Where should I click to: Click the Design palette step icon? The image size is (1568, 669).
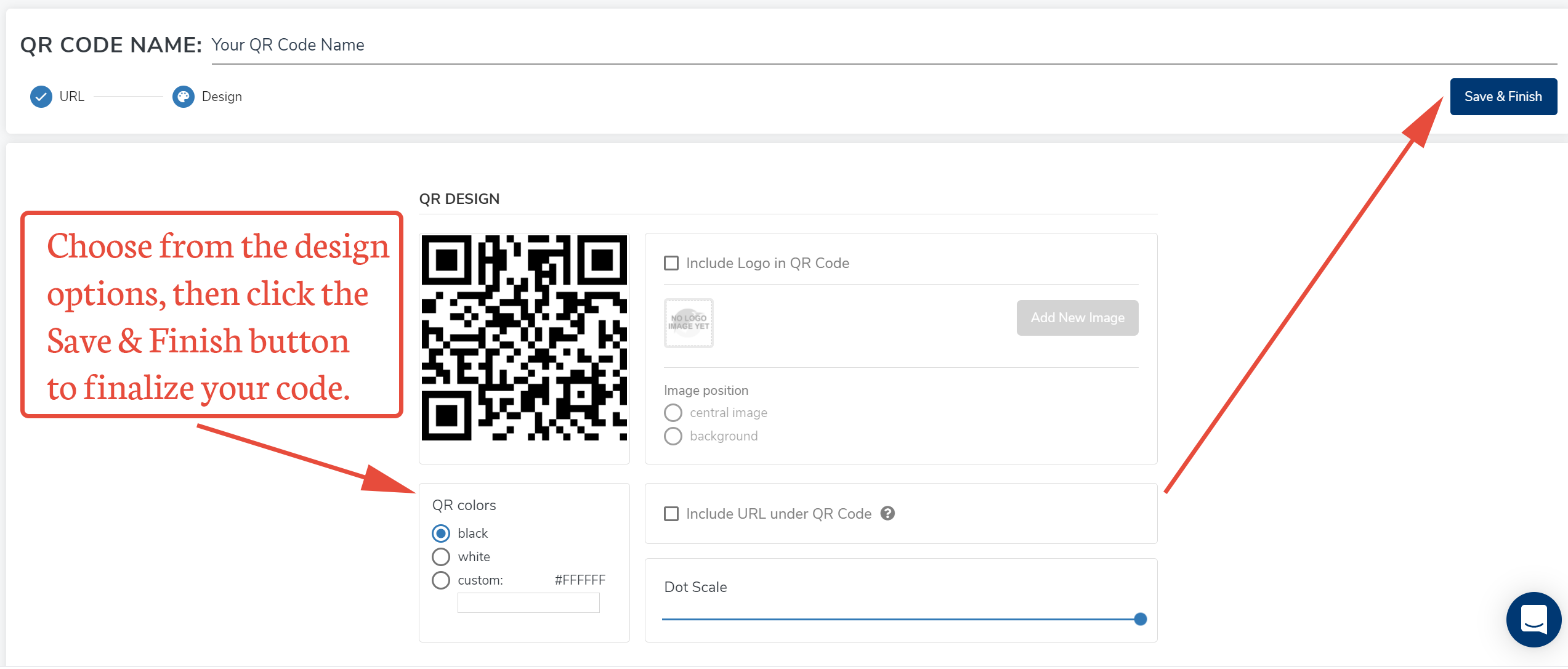click(x=183, y=96)
